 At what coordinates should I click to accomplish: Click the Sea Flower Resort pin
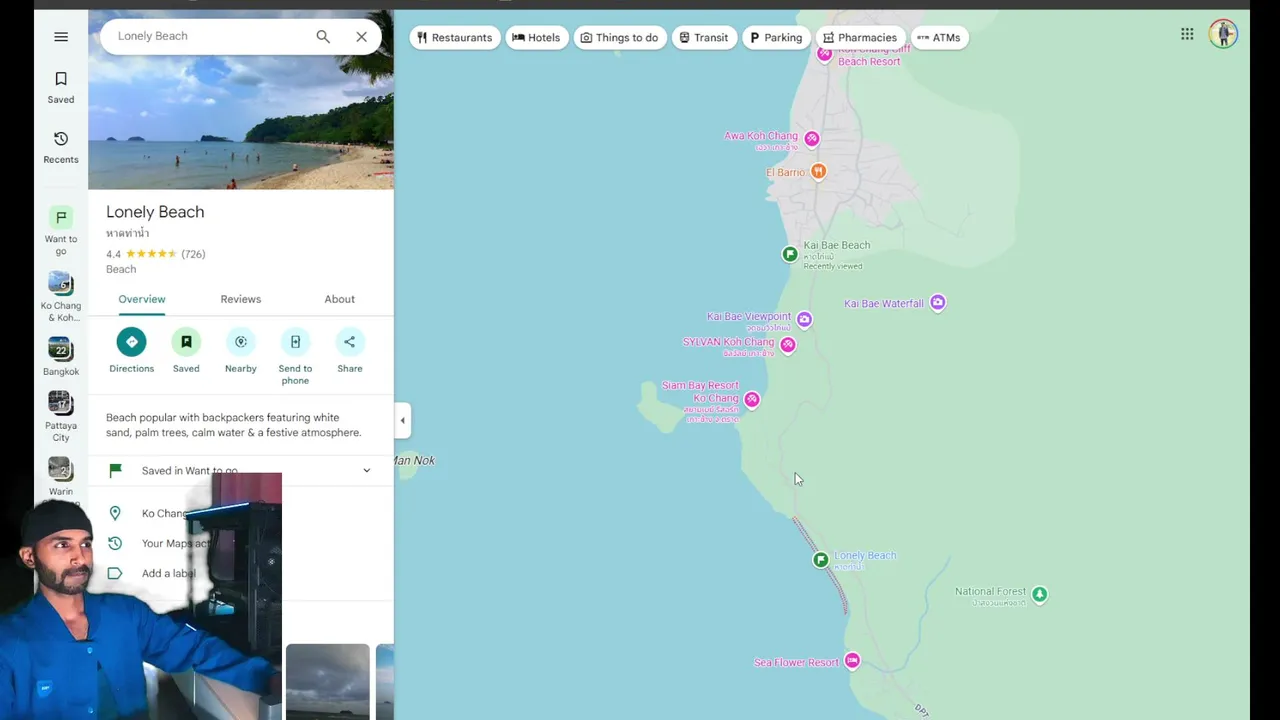tap(852, 660)
